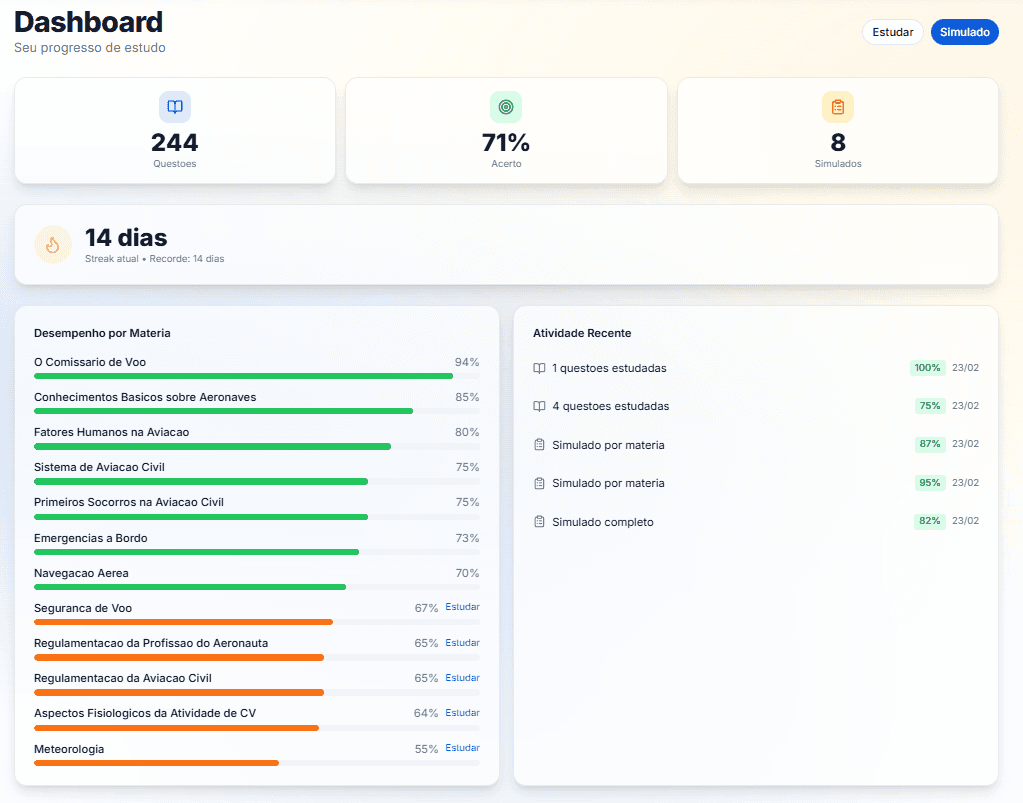Image resolution: width=1023 pixels, height=803 pixels.
Task: Click the flame icon next to 14 dias streak
Action: pos(52,244)
